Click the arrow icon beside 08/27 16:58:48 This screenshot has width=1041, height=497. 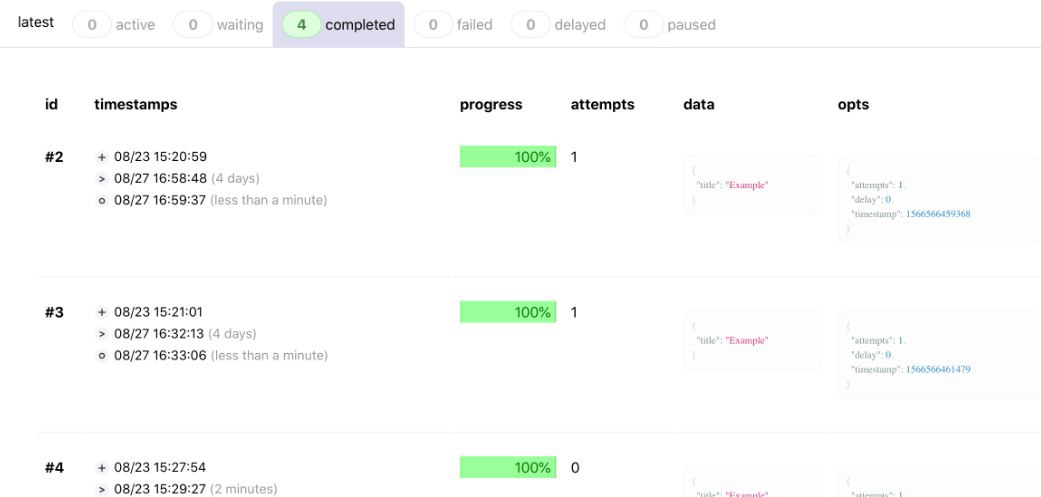tap(102, 178)
